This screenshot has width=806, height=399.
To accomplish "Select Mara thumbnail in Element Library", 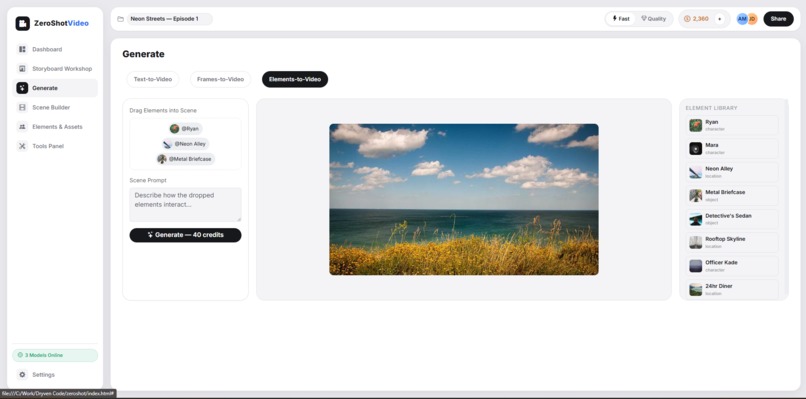I will (695, 149).
